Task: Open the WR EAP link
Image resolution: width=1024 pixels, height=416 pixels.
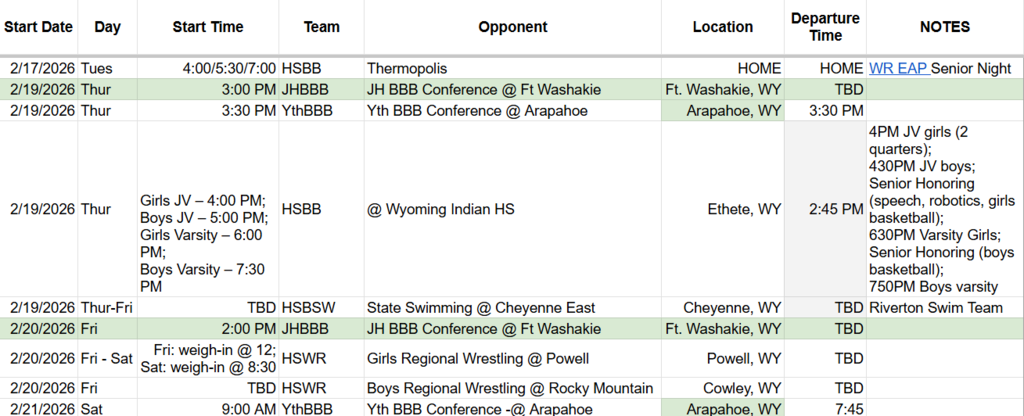Action: point(898,68)
